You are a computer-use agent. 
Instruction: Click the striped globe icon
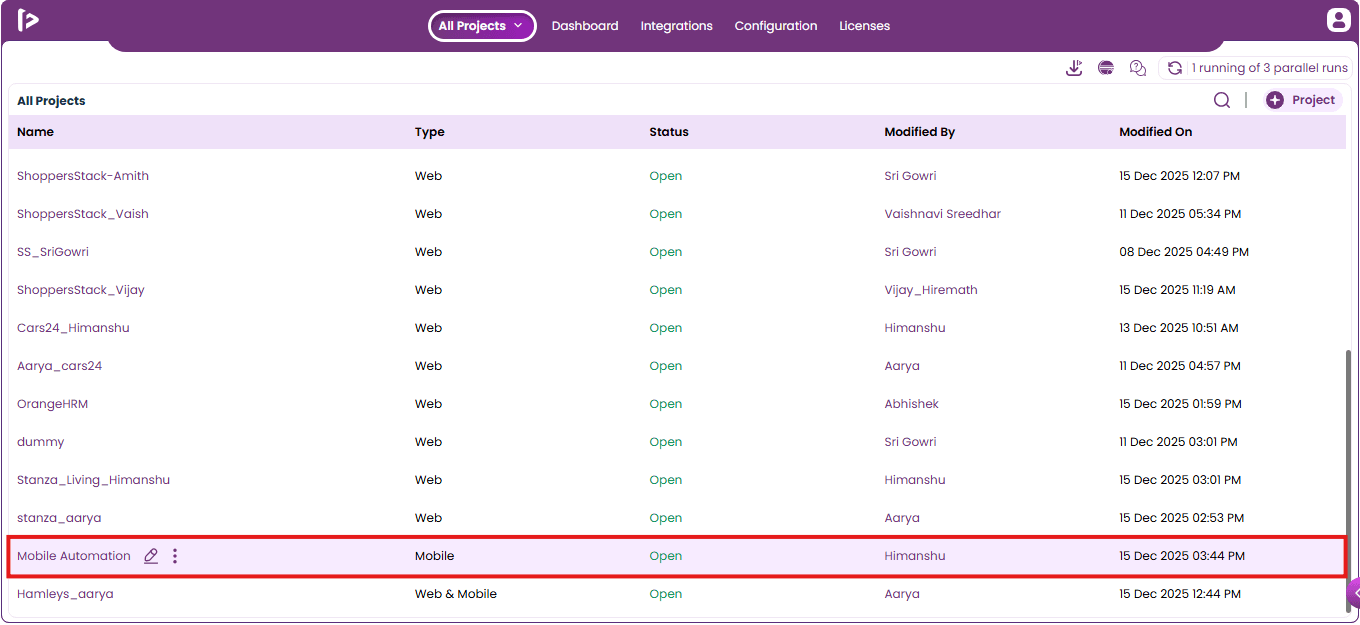[x=1106, y=68]
